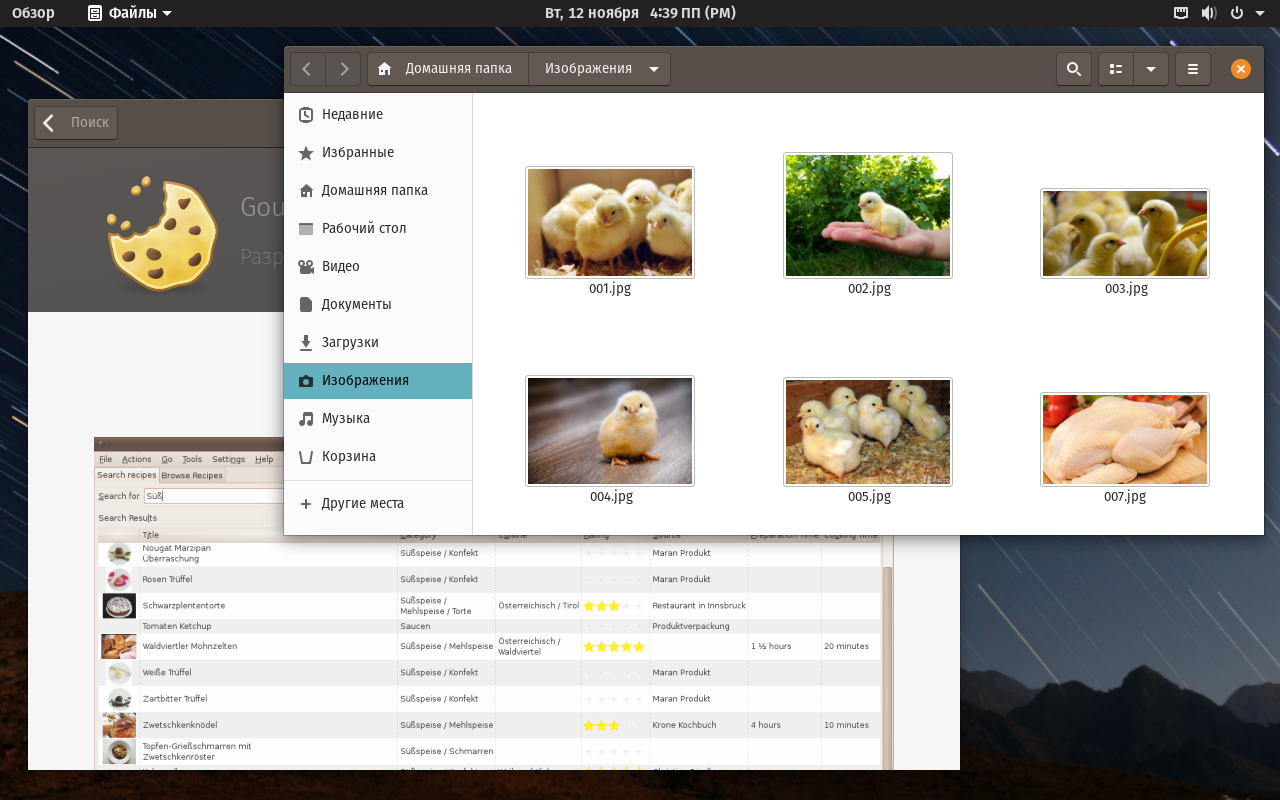Click the volume icon in the top bar
Screen dimensions: 1280x800
click(x=1209, y=13)
